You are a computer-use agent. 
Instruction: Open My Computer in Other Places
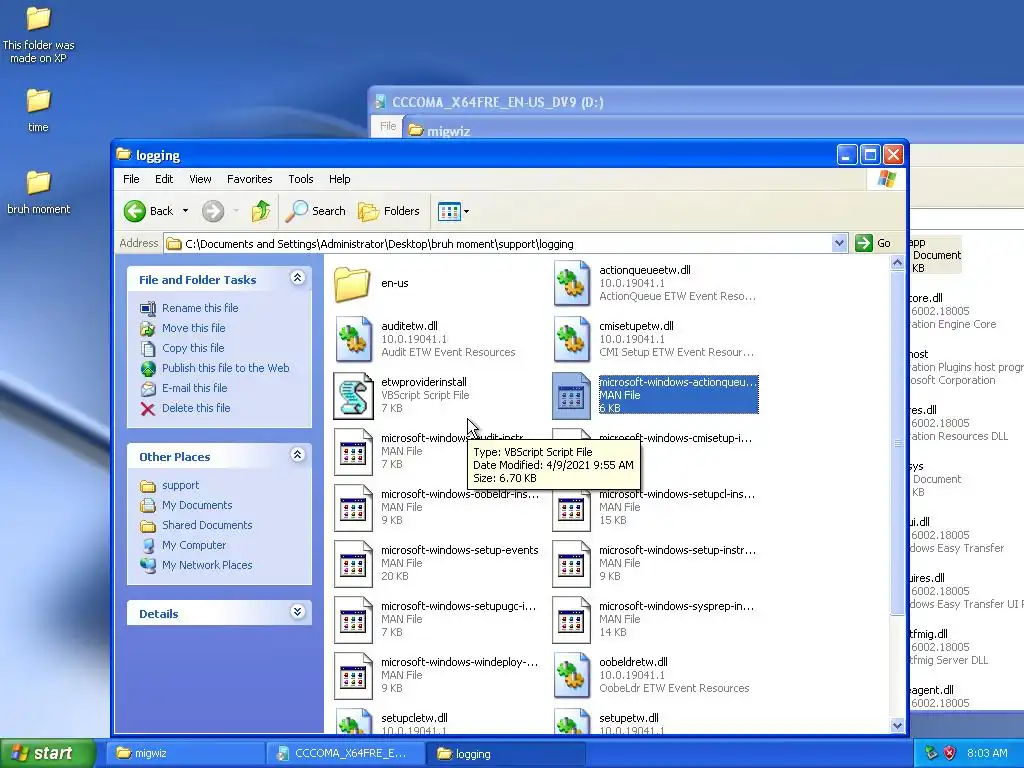pyautogui.click(x=193, y=545)
